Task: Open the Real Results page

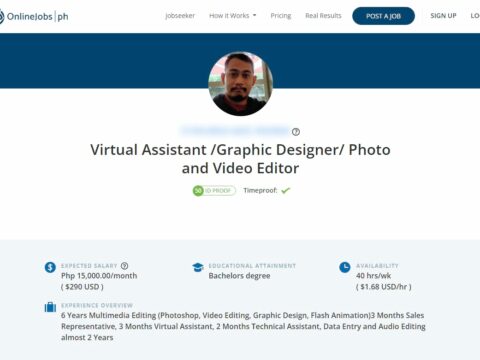Action: [323, 16]
